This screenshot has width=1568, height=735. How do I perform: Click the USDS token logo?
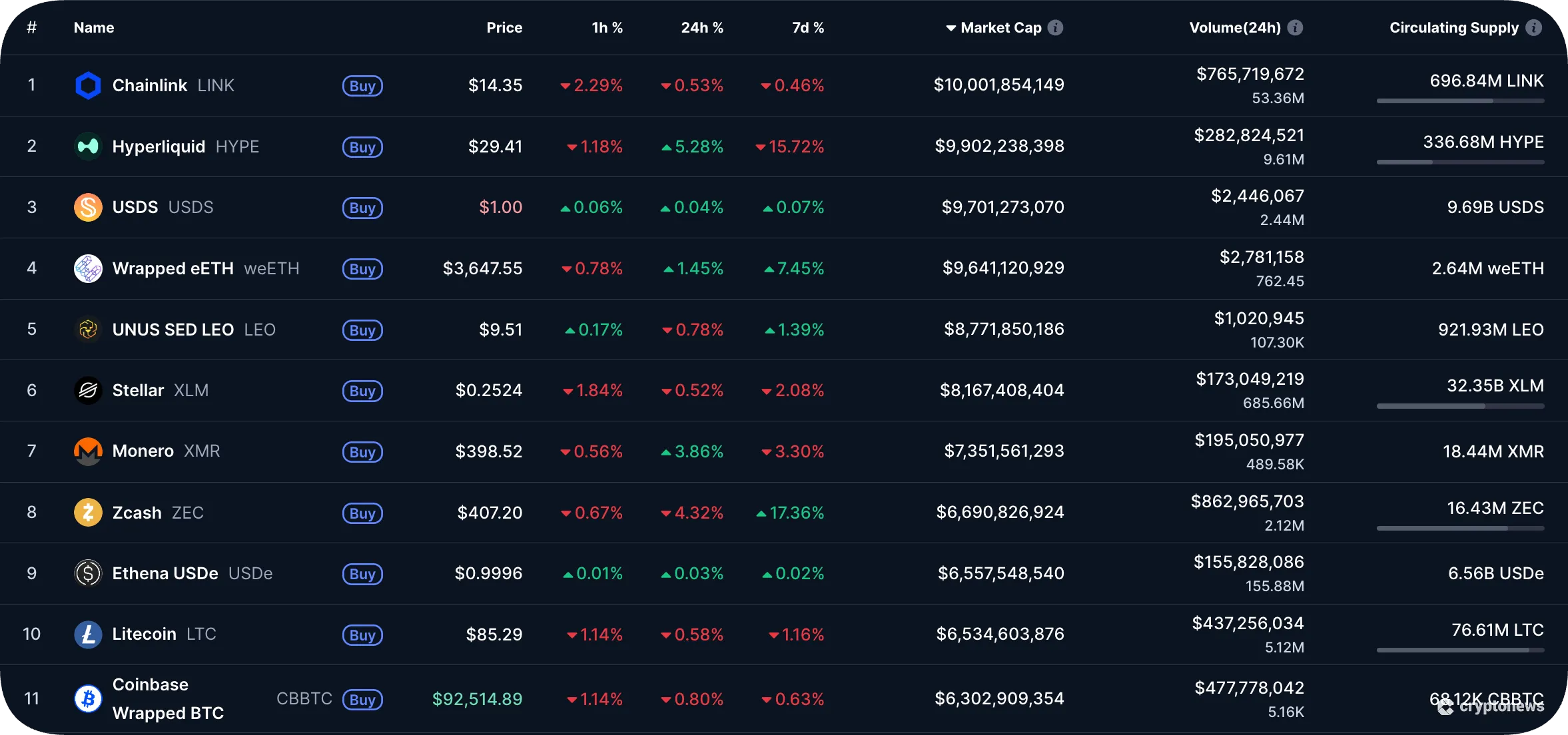88,207
